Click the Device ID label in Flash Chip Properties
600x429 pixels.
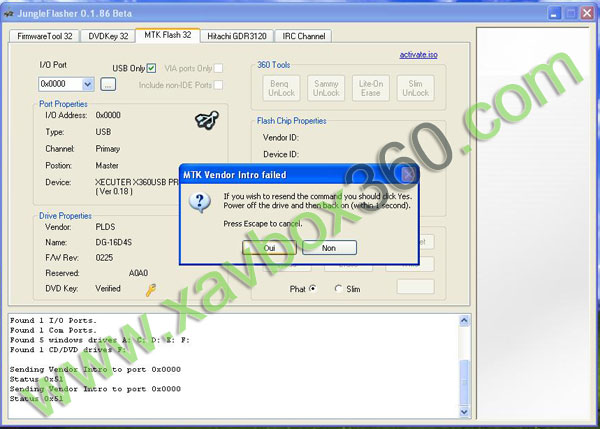[x=281, y=154]
